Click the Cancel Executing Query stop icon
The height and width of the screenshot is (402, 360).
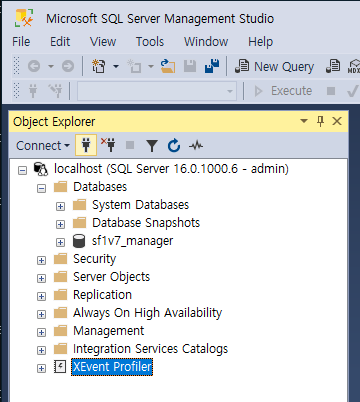point(331,91)
